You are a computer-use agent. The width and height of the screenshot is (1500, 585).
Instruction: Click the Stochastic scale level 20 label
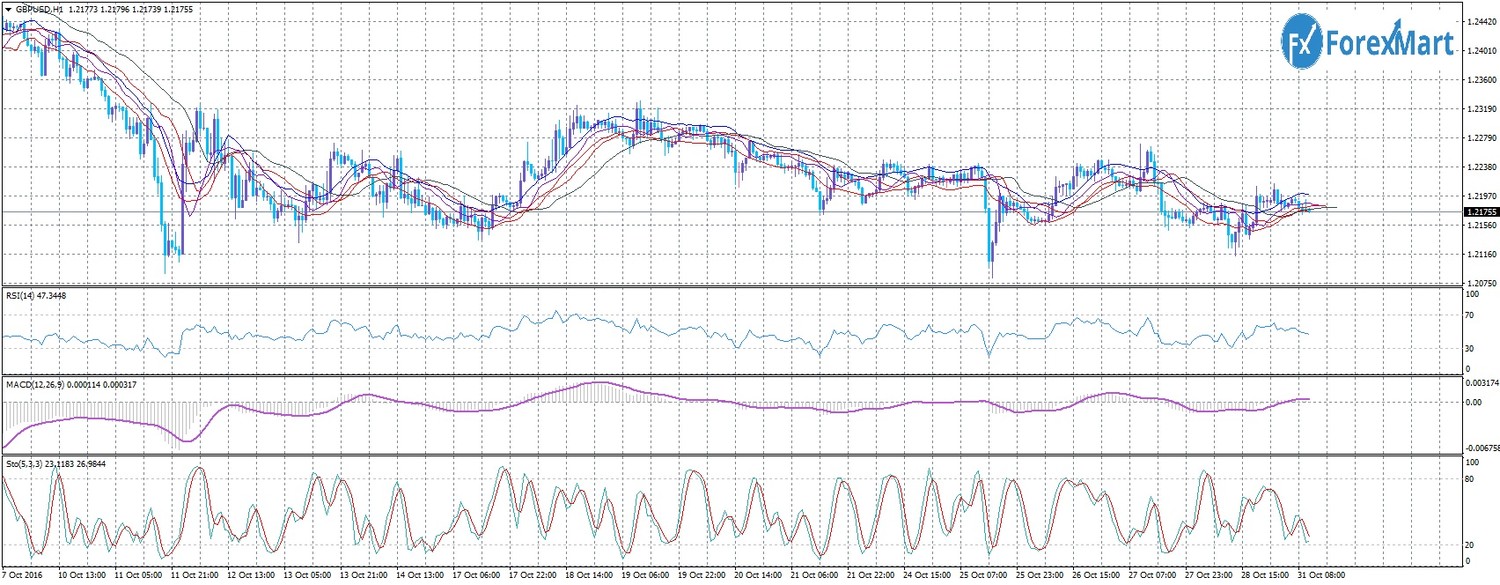point(1471,545)
